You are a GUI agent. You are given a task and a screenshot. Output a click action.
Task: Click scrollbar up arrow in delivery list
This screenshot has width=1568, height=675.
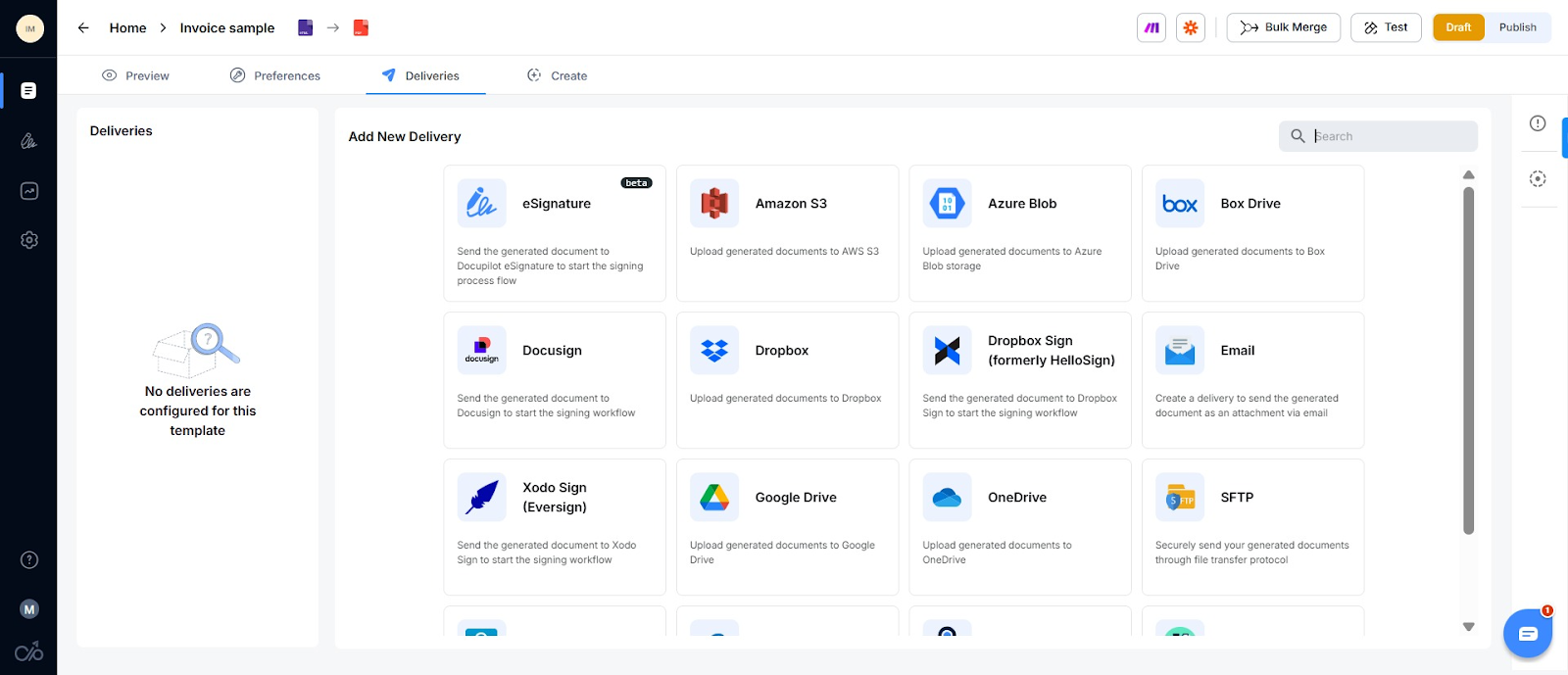point(1468,174)
